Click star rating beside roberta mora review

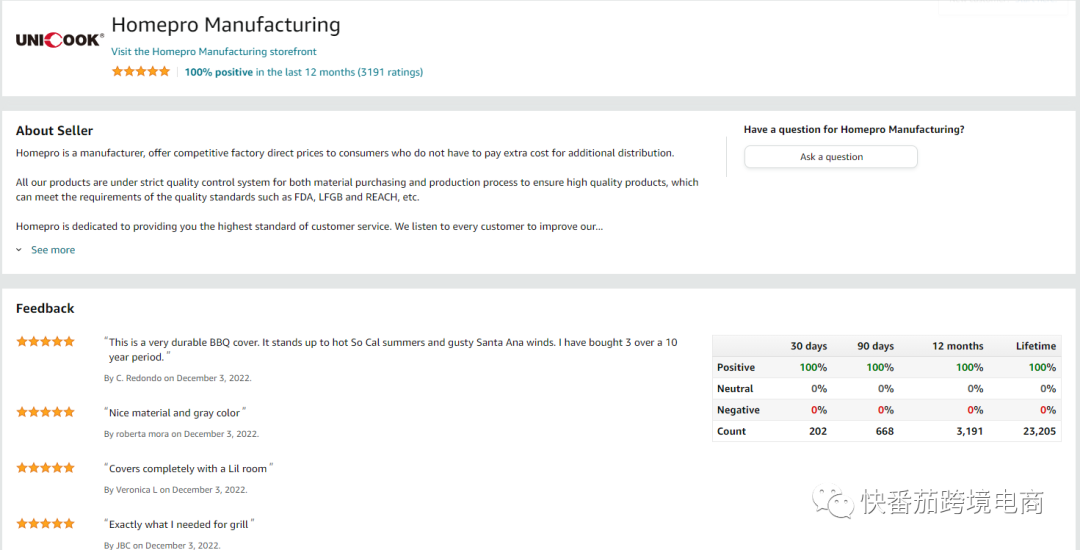[45, 412]
